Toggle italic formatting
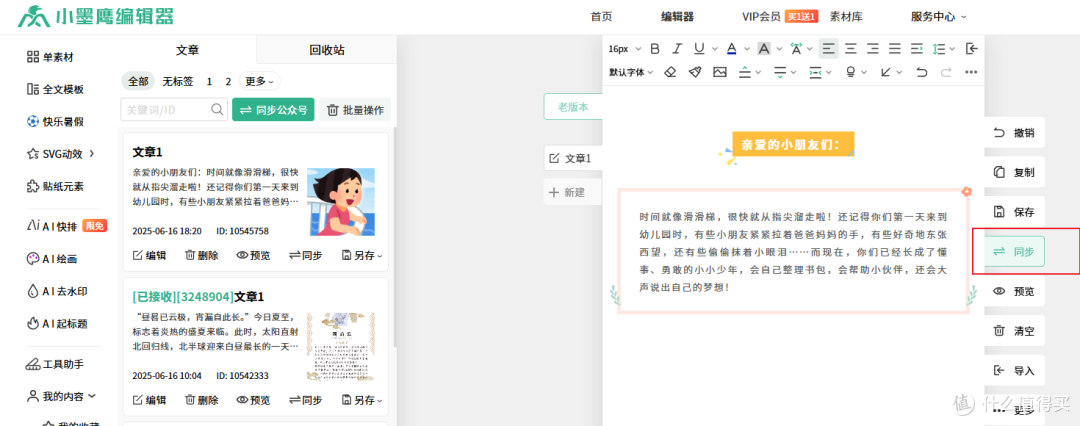The width and height of the screenshot is (1080, 426). [x=677, y=48]
